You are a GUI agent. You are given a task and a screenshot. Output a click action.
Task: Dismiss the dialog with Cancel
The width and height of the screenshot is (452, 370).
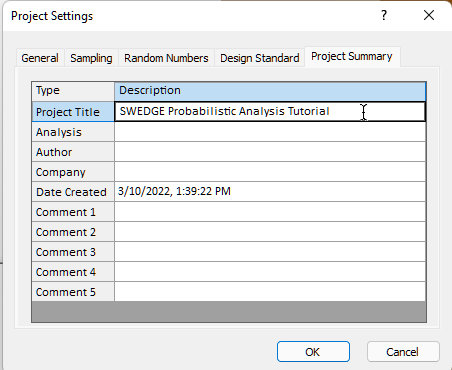pos(403,352)
